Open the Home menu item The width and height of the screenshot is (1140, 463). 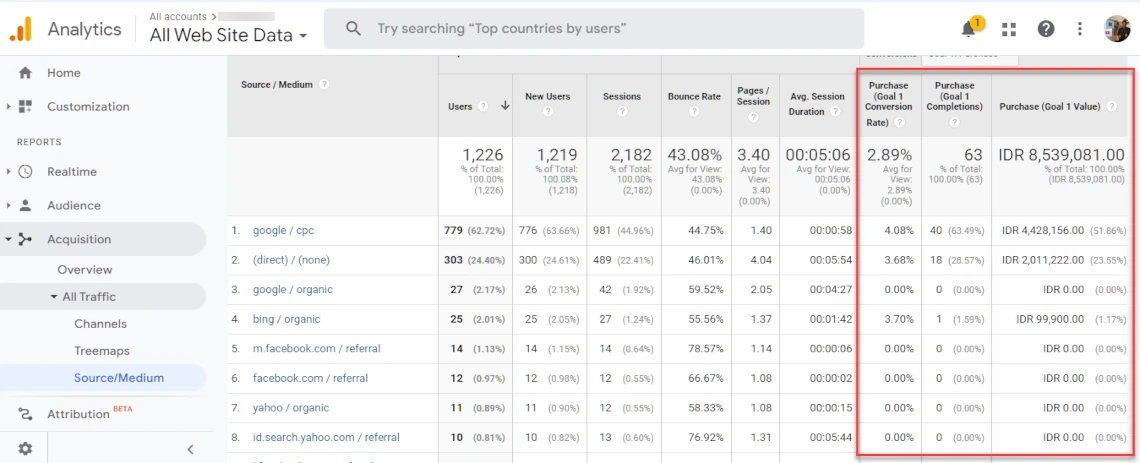point(64,73)
